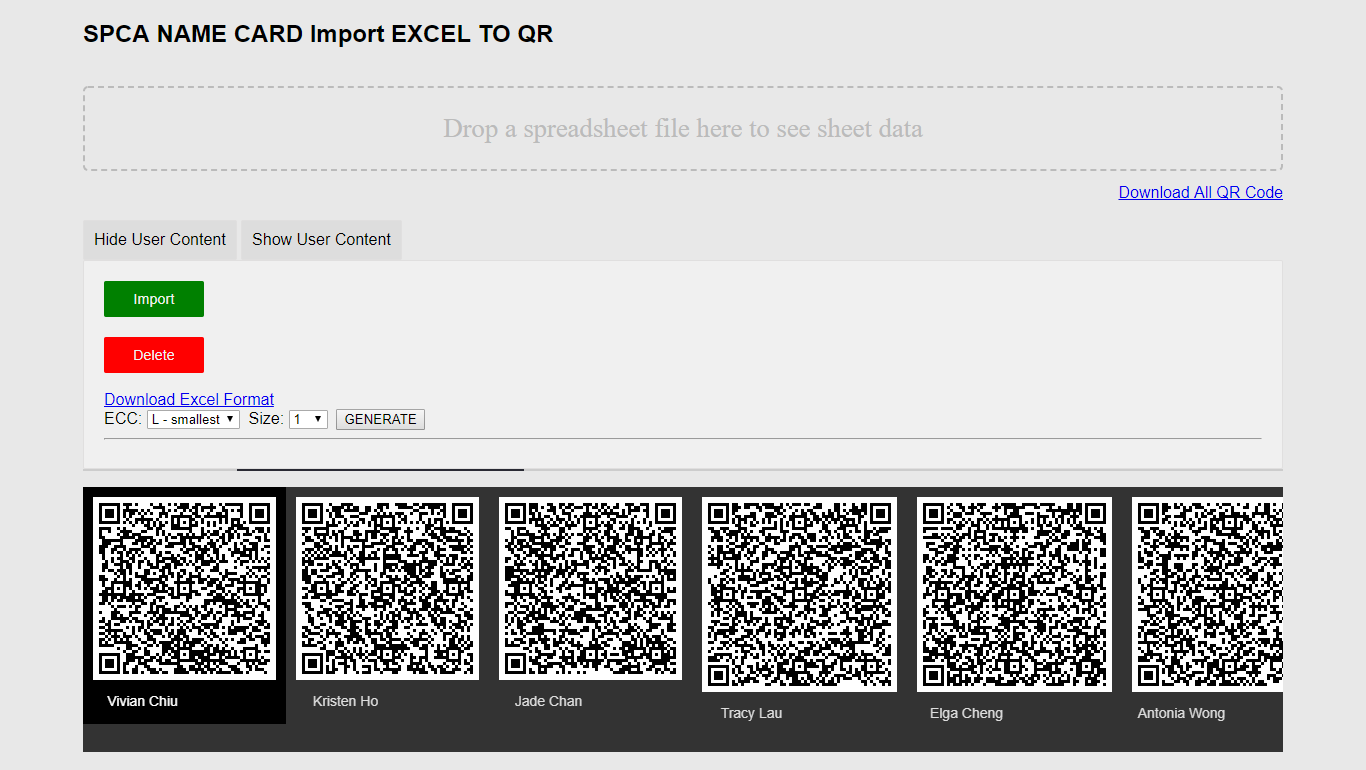This screenshot has width=1366, height=770.
Task: Switch to Hide User Content tab
Action: (160, 240)
